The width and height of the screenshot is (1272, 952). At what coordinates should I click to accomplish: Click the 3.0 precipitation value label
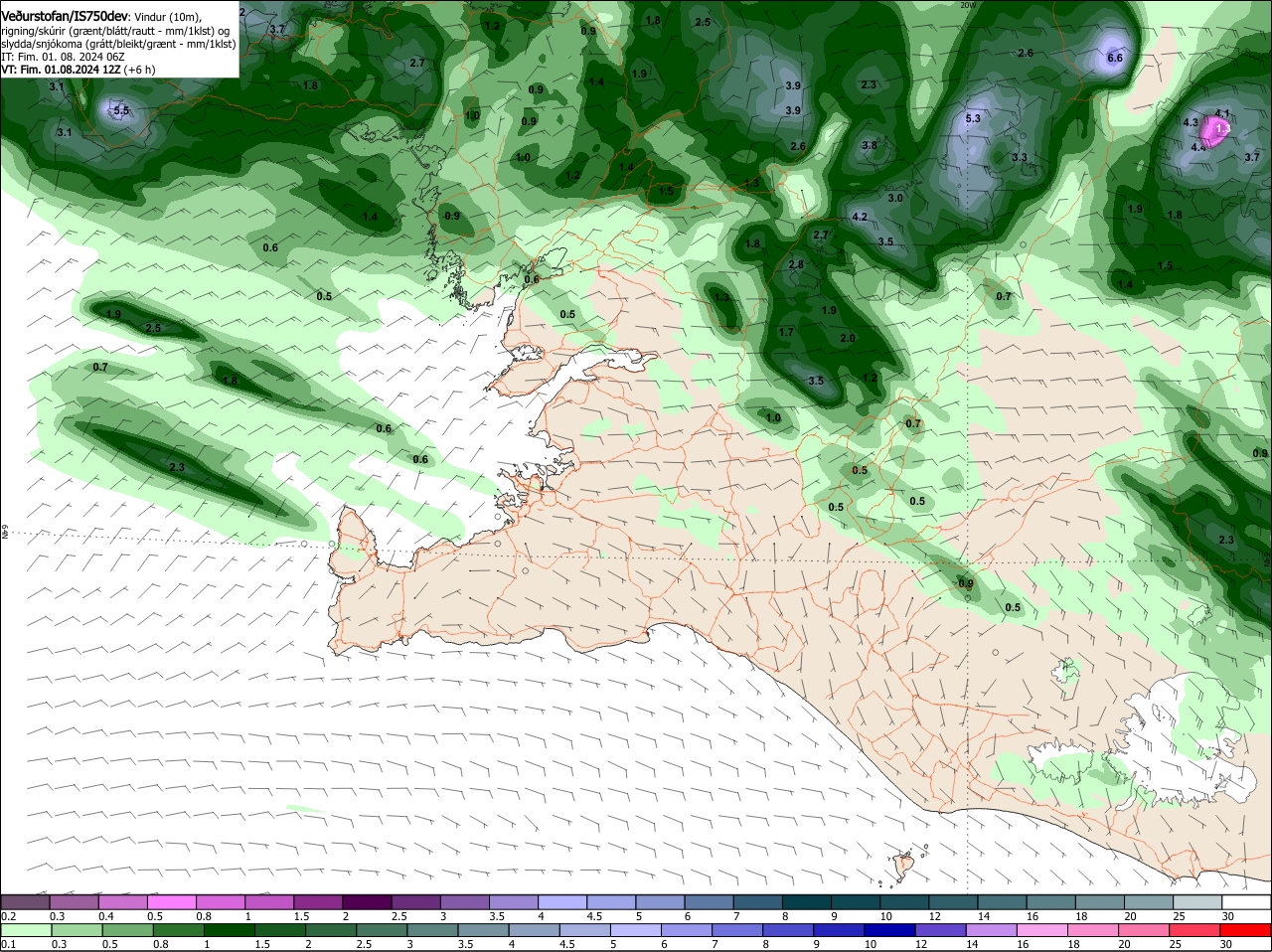pyautogui.click(x=895, y=198)
